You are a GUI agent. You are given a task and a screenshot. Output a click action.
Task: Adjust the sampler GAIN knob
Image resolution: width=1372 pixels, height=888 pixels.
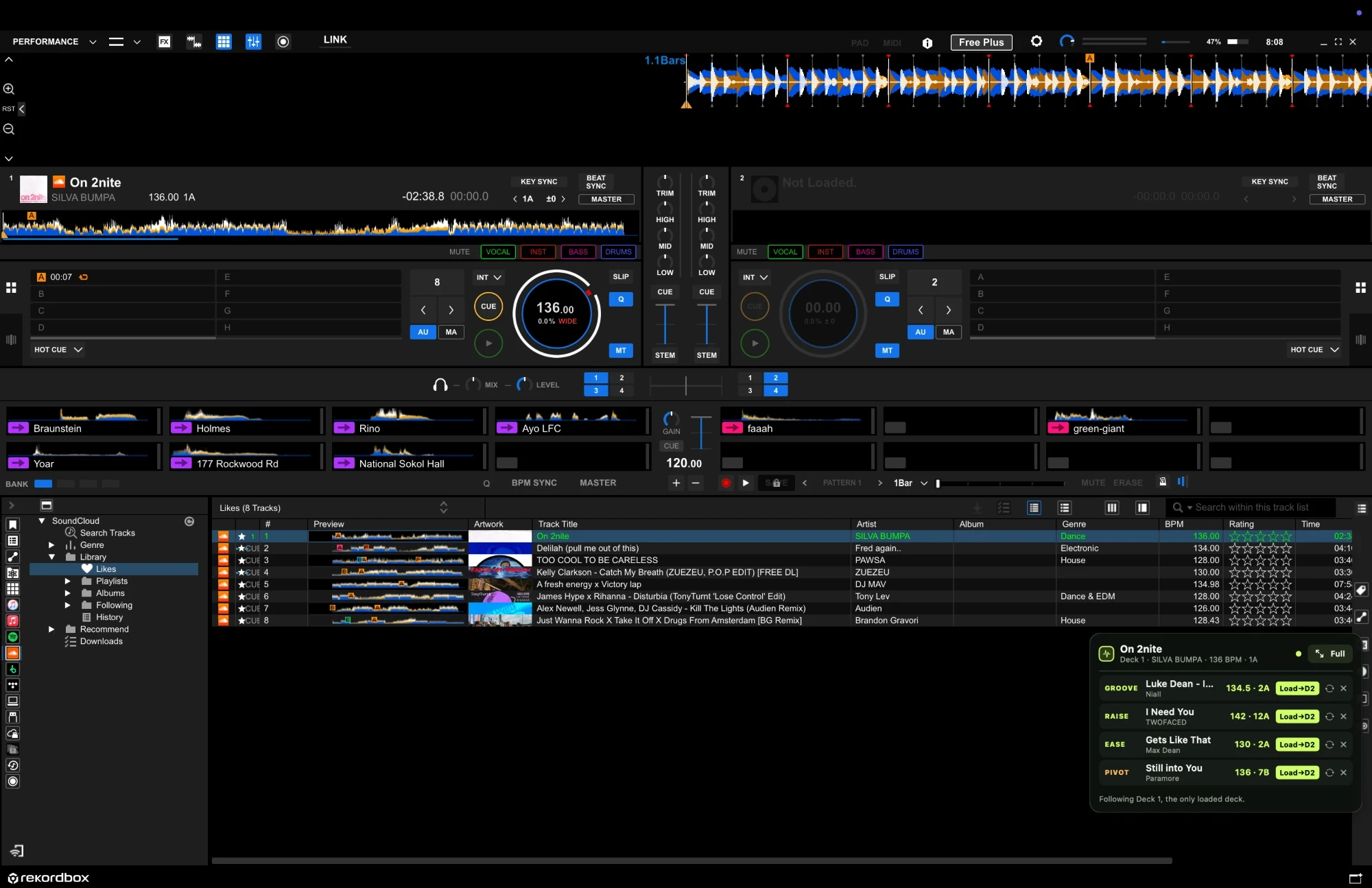tap(671, 418)
